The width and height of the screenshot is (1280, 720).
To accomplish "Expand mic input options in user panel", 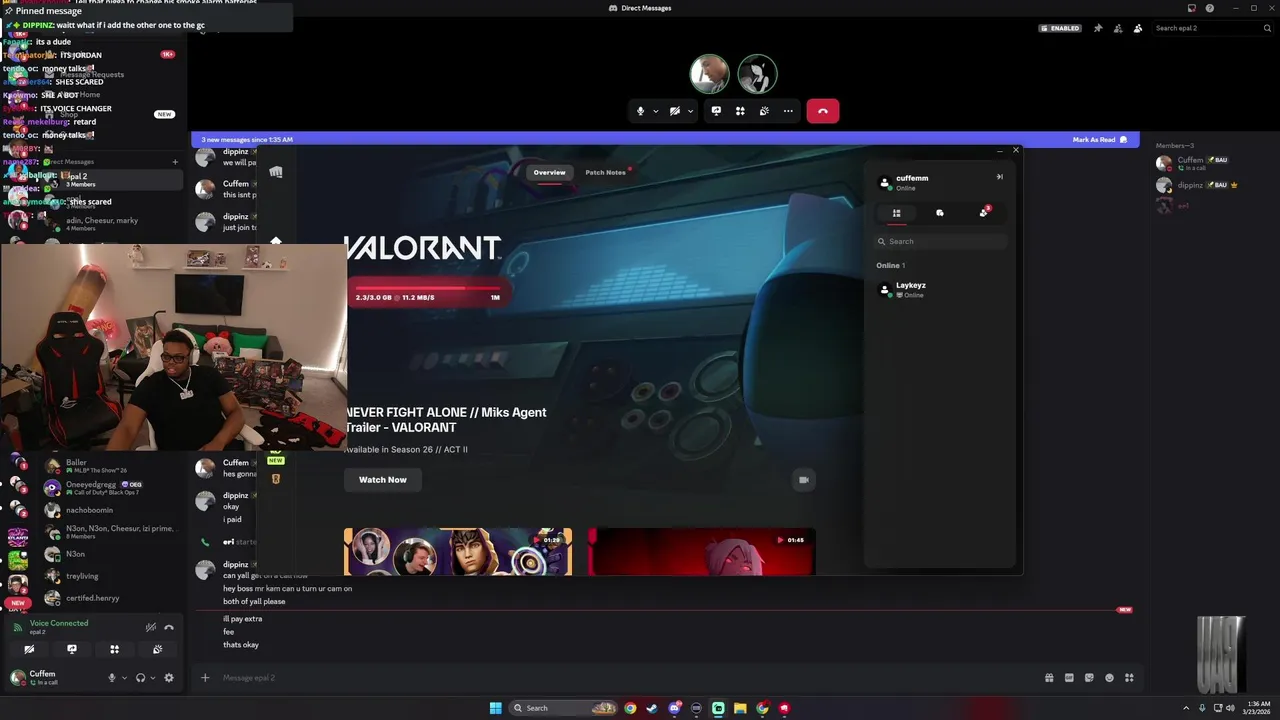I will [x=124, y=678].
